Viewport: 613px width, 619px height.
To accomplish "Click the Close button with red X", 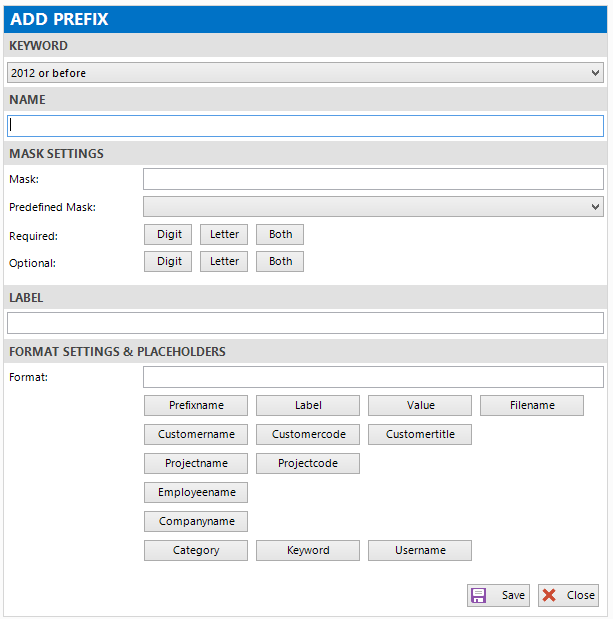I will [x=568, y=595].
